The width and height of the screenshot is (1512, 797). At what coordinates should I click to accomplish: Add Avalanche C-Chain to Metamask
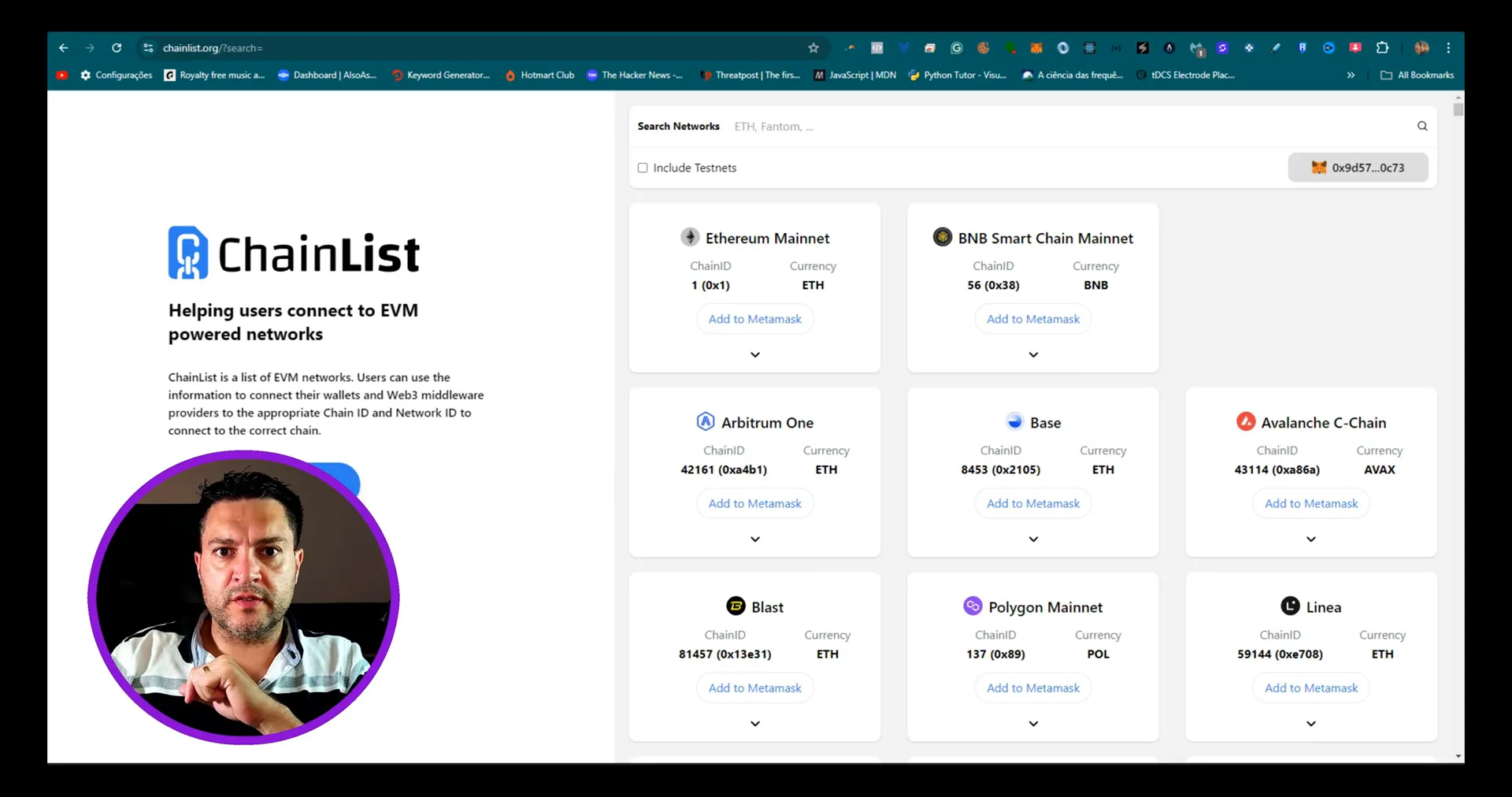pos(1311,503)
